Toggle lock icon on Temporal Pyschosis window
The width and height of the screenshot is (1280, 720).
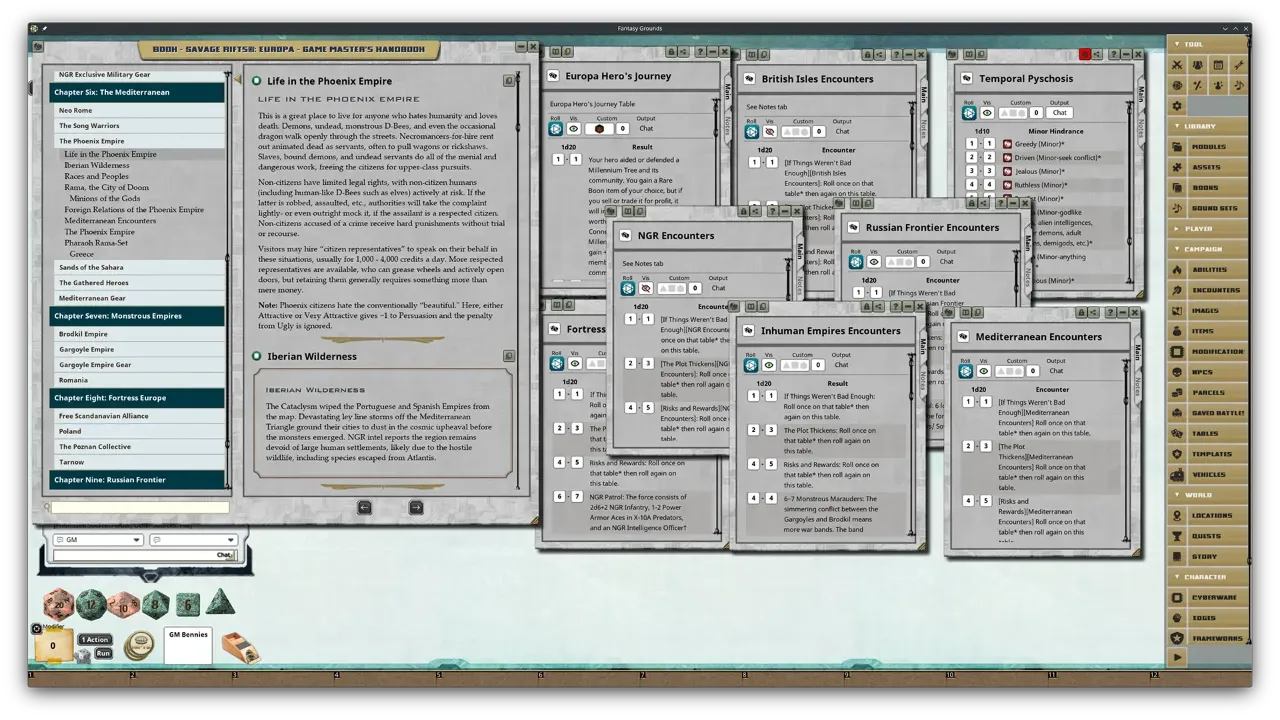tap(1085, 54)
